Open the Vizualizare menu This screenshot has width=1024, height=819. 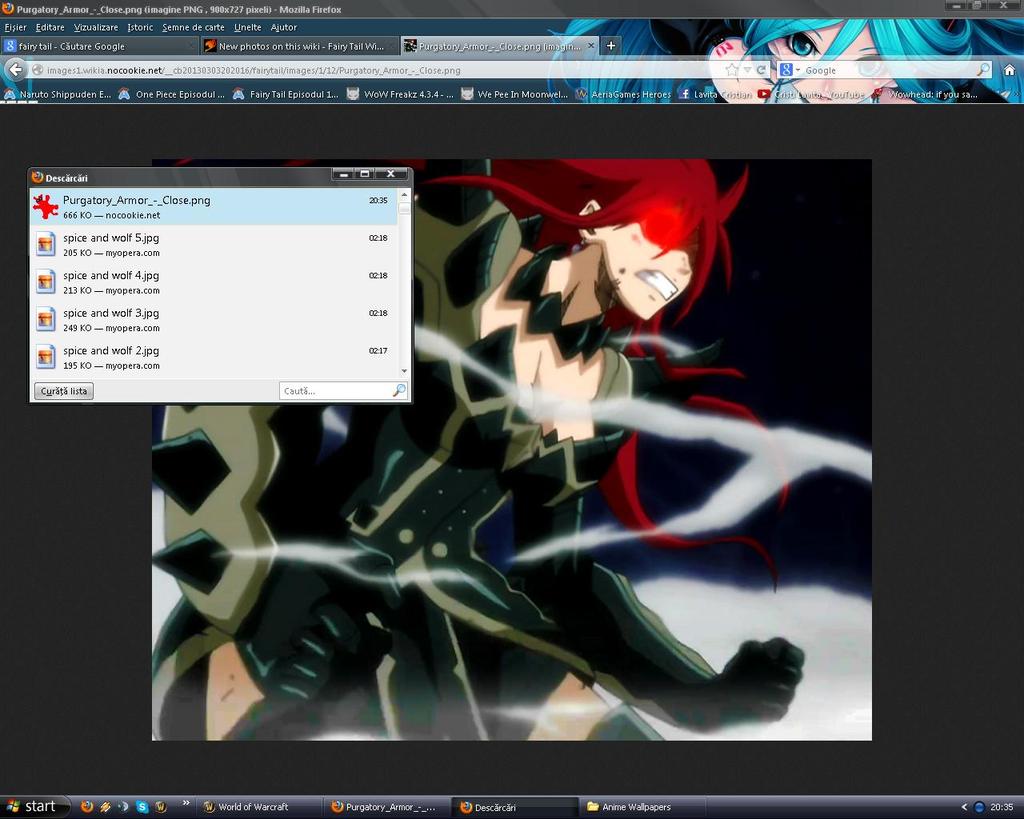coord(96,27)
